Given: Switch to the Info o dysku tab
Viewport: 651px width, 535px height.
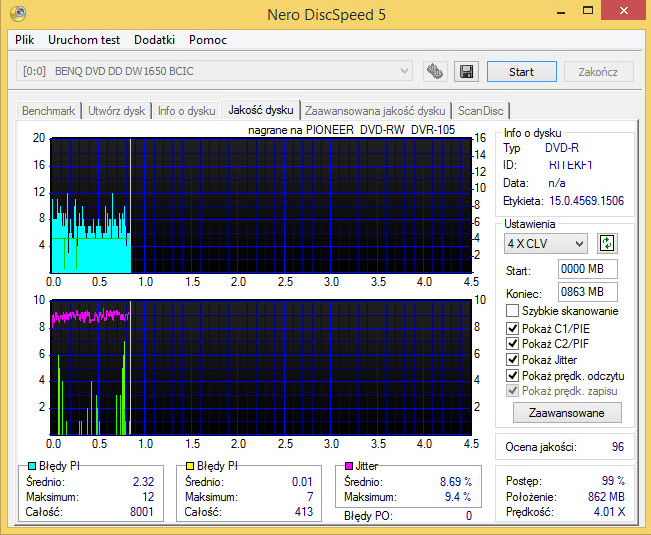Looking at the screenshot, I should pyautogui.click(x=186, y=111).
